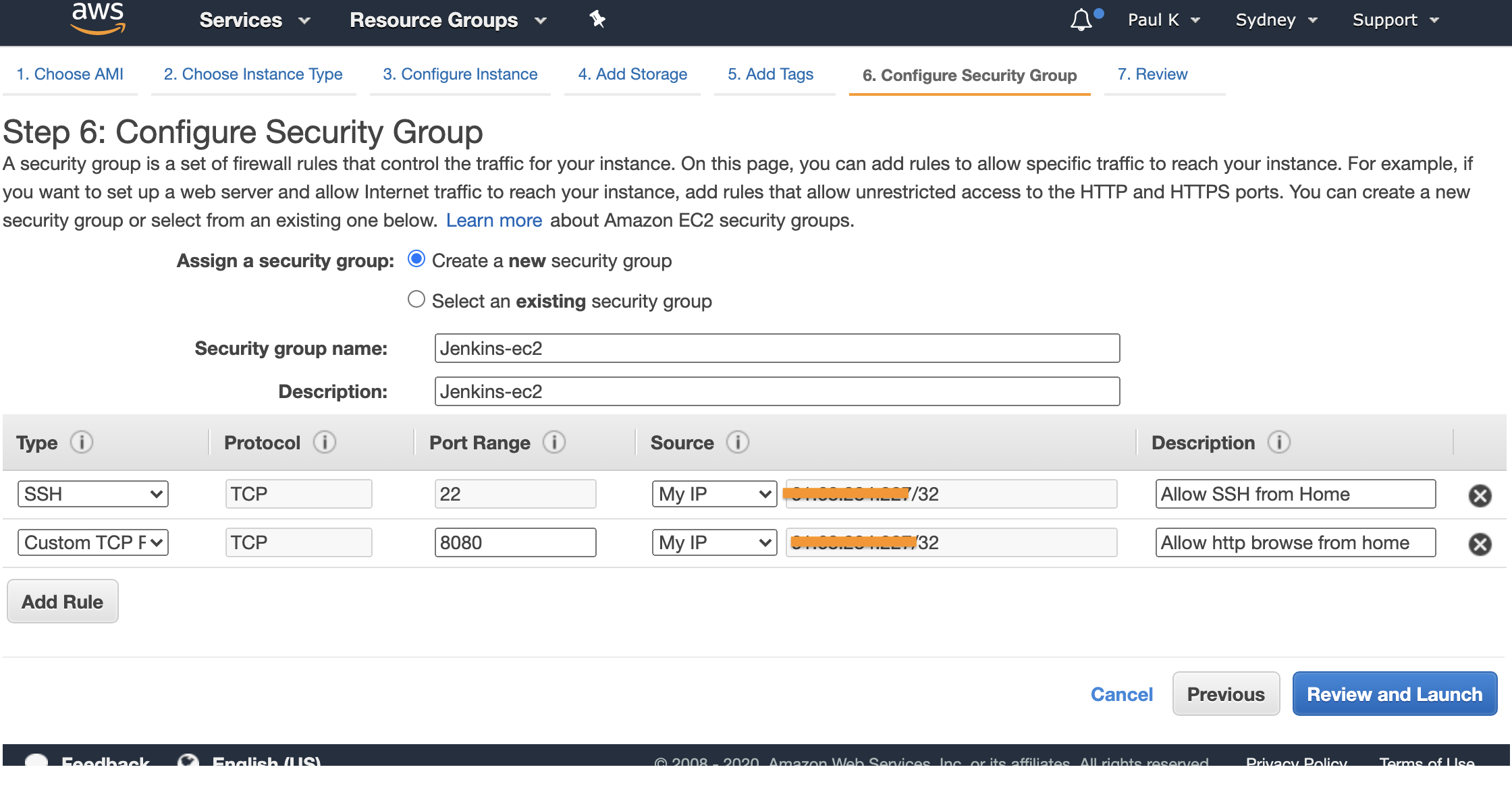Click the TCP protocol field in SSH row
The width and height of the screenshot is (1512, 786).
tap(298, 494)
